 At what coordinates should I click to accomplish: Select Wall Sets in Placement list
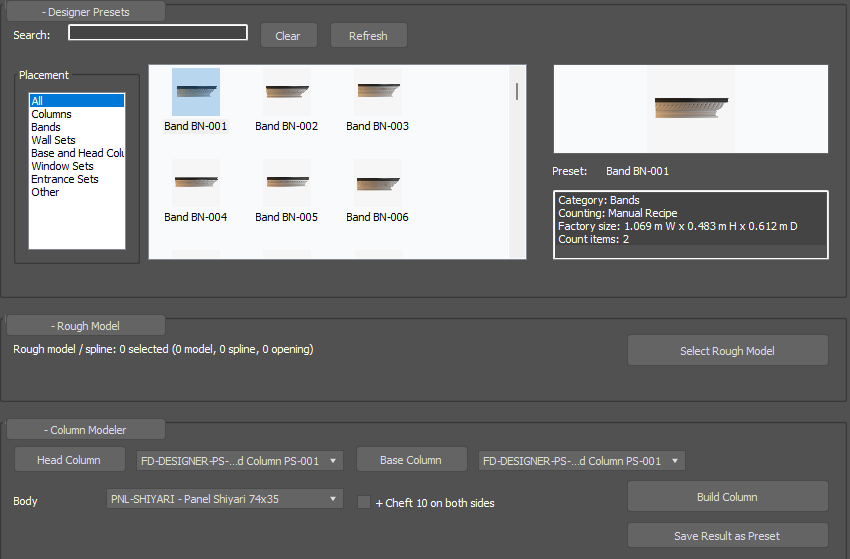click(77, 140)
